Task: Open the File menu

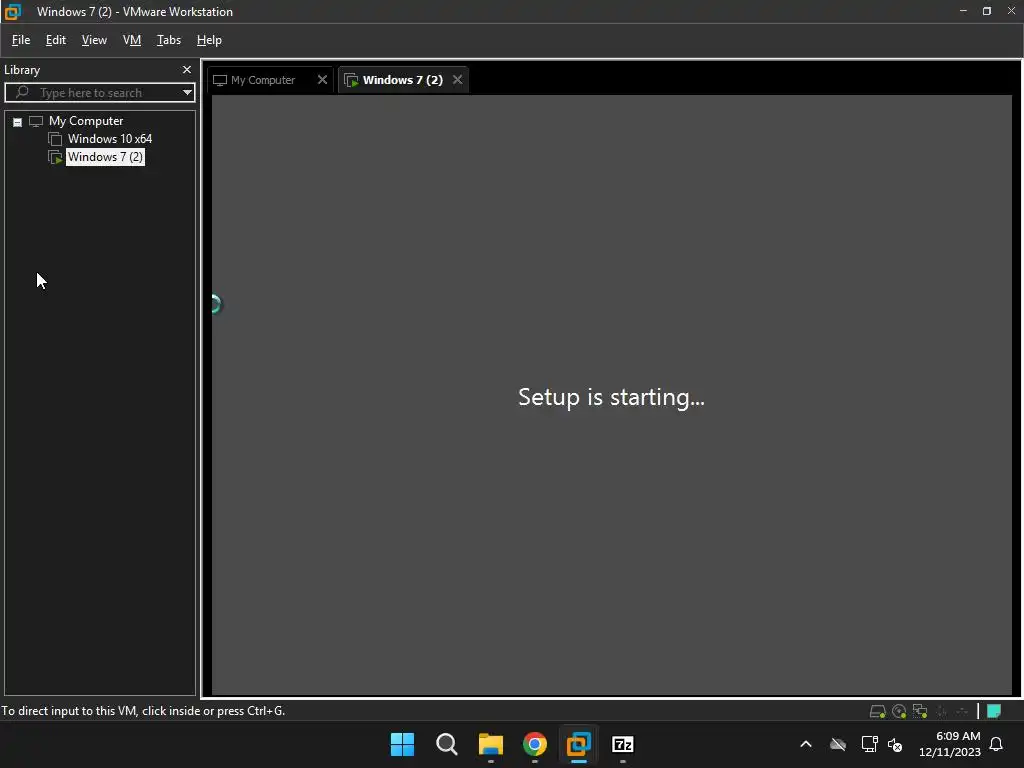Action: click(x=21, y=40)
